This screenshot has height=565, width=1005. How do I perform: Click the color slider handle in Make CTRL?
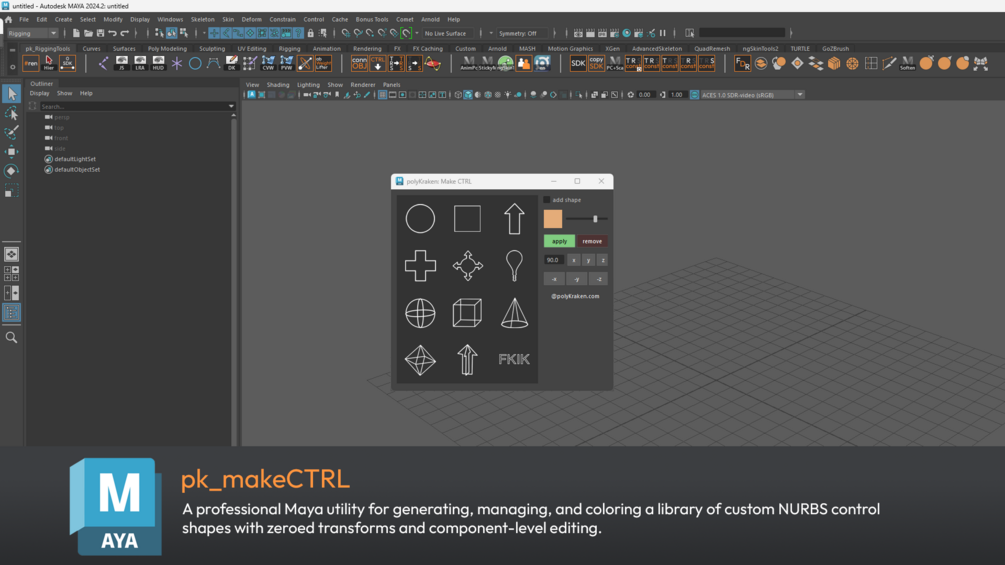pyautogui.click(x=595, y=219)
